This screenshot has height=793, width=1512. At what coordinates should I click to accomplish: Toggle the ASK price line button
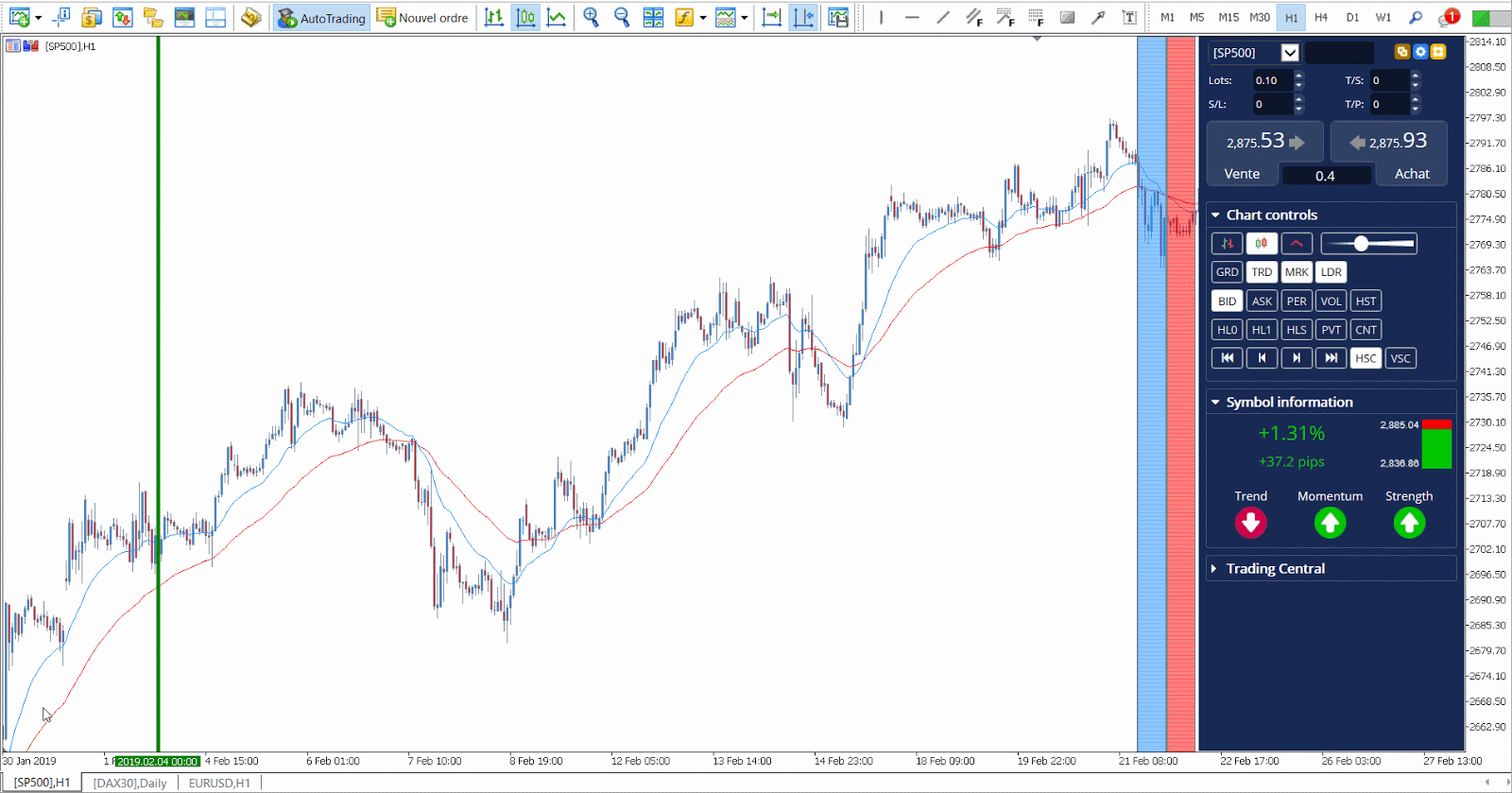pyautogui.click(x=1262, y=302)
